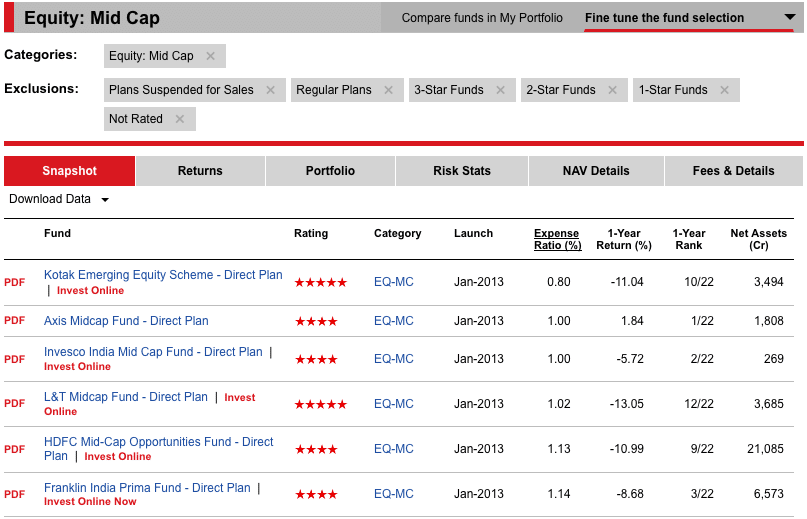807x519 pixels.
Task: Click Compare funds in My Portfolio
Action: [482, 18]
